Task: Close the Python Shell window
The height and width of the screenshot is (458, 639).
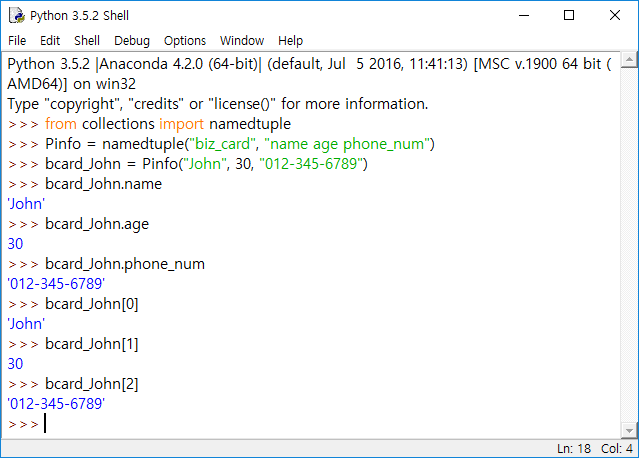Action: tap(615, 15)
